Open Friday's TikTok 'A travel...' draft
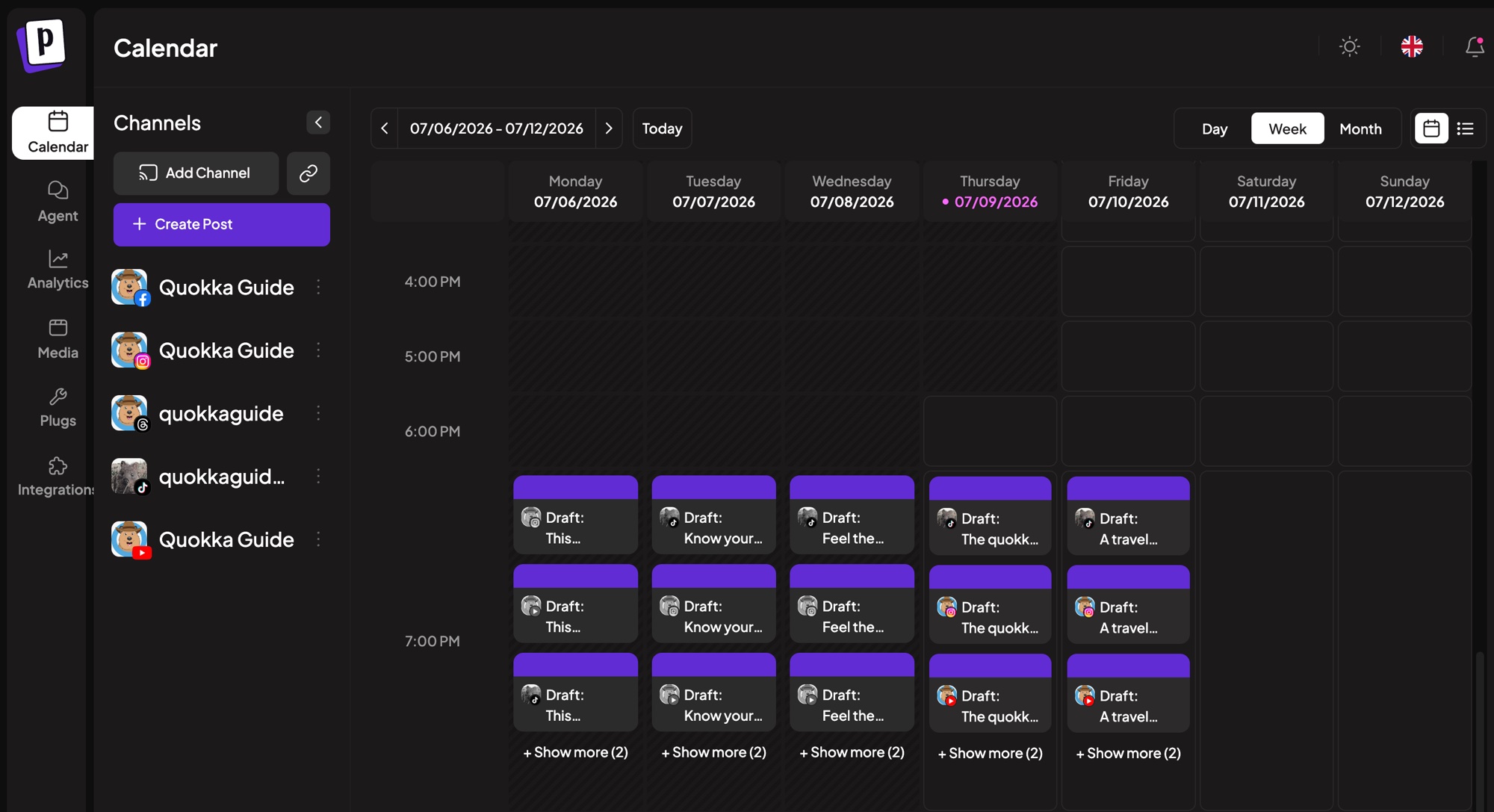This screenshot has height=812, width=1494. [1128, 515]
